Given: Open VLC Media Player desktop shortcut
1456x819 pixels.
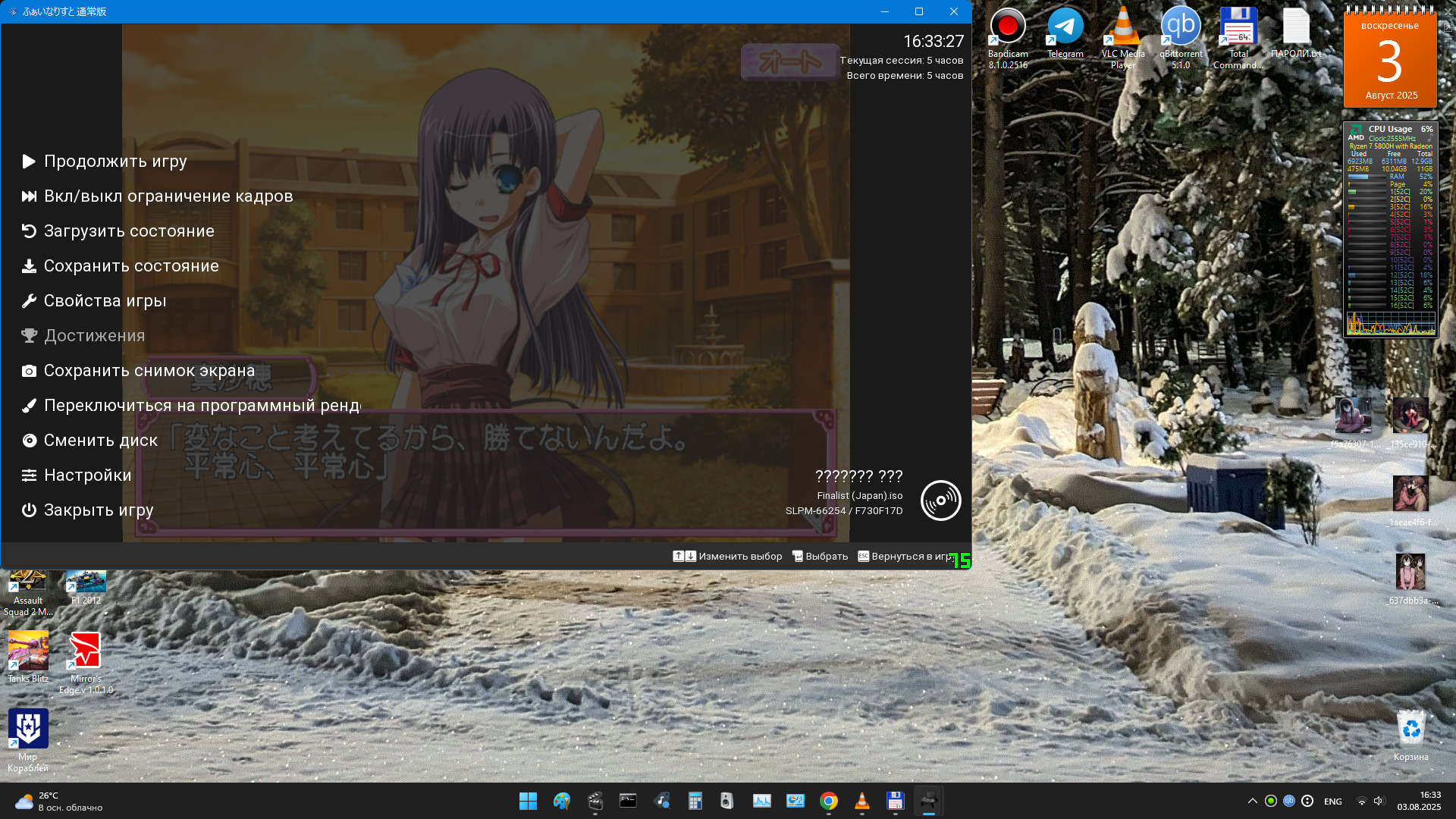Looking at the screenshot, I should [1123, 39].
